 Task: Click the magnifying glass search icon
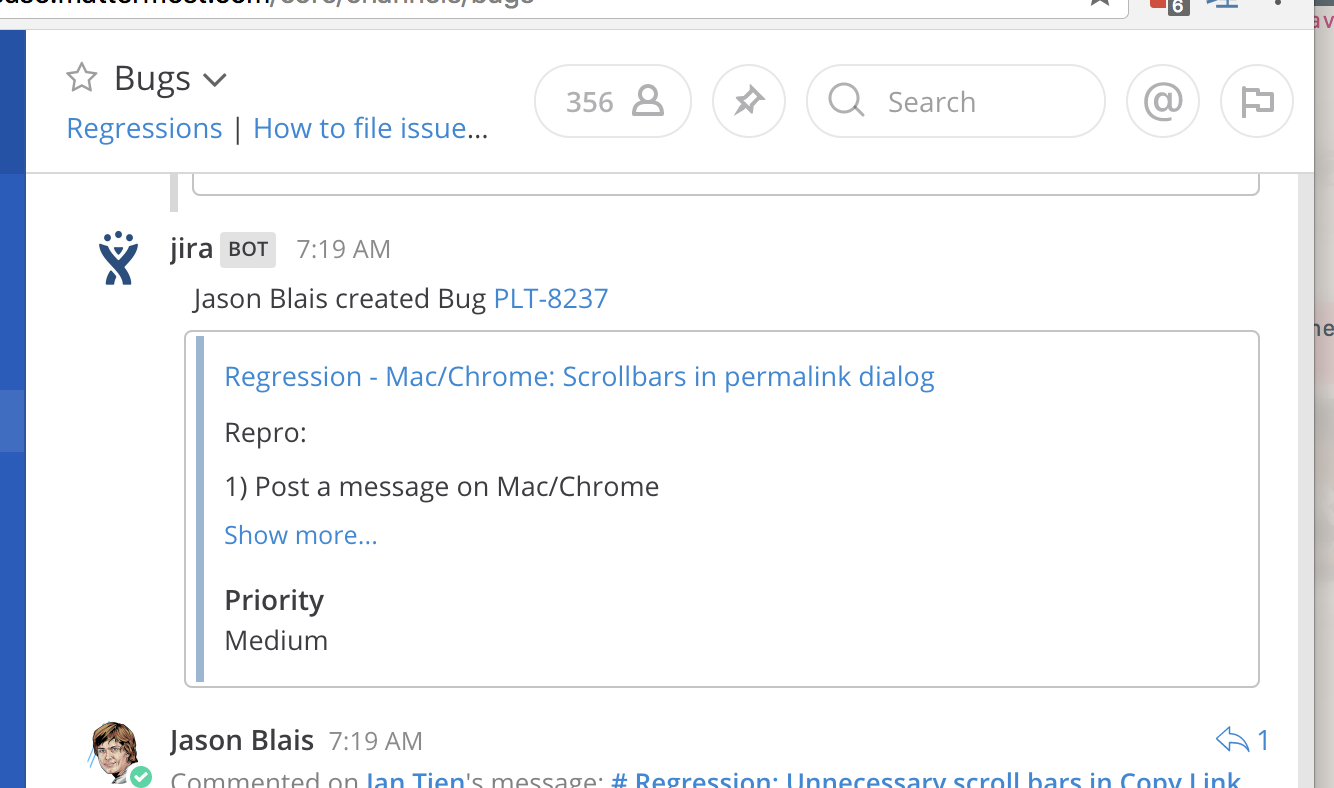(x=846, y=101)
